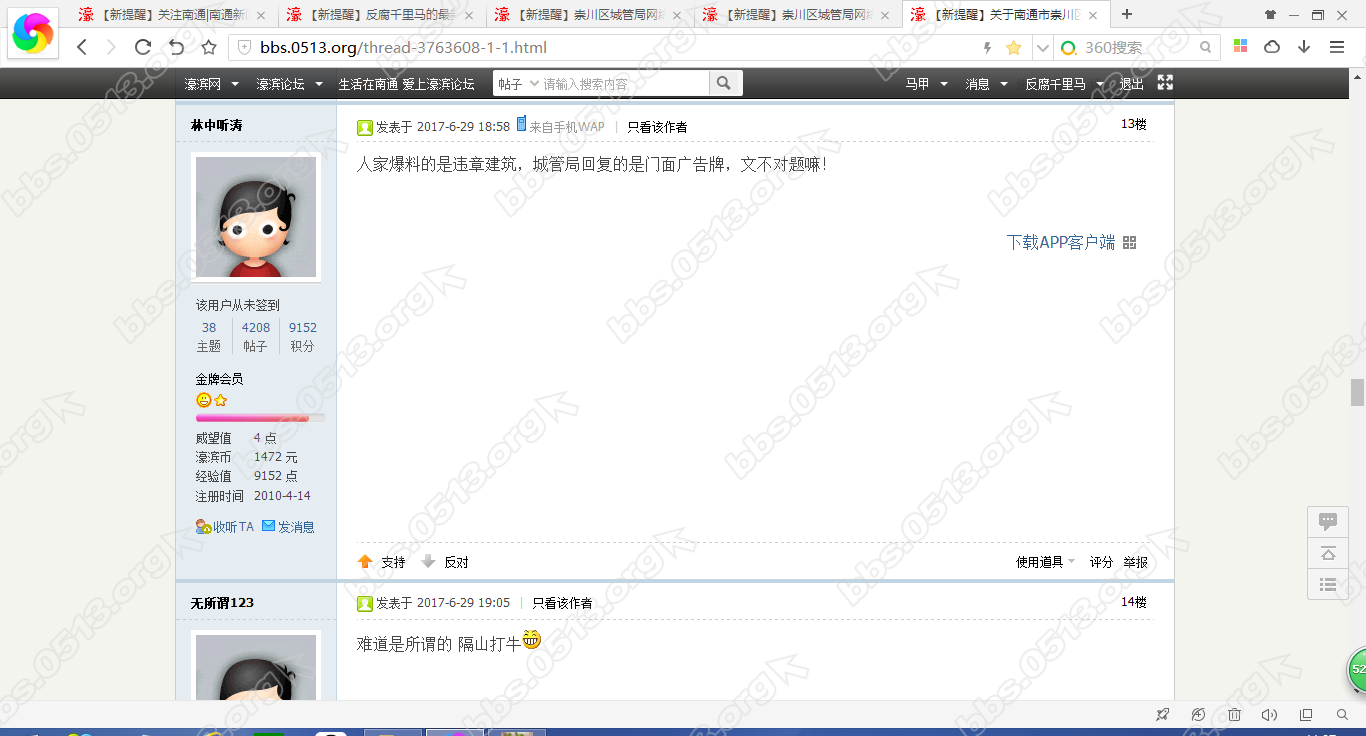Click the bookmark star outline icon
Screen dimensions: 1366x736
point(209,47)
